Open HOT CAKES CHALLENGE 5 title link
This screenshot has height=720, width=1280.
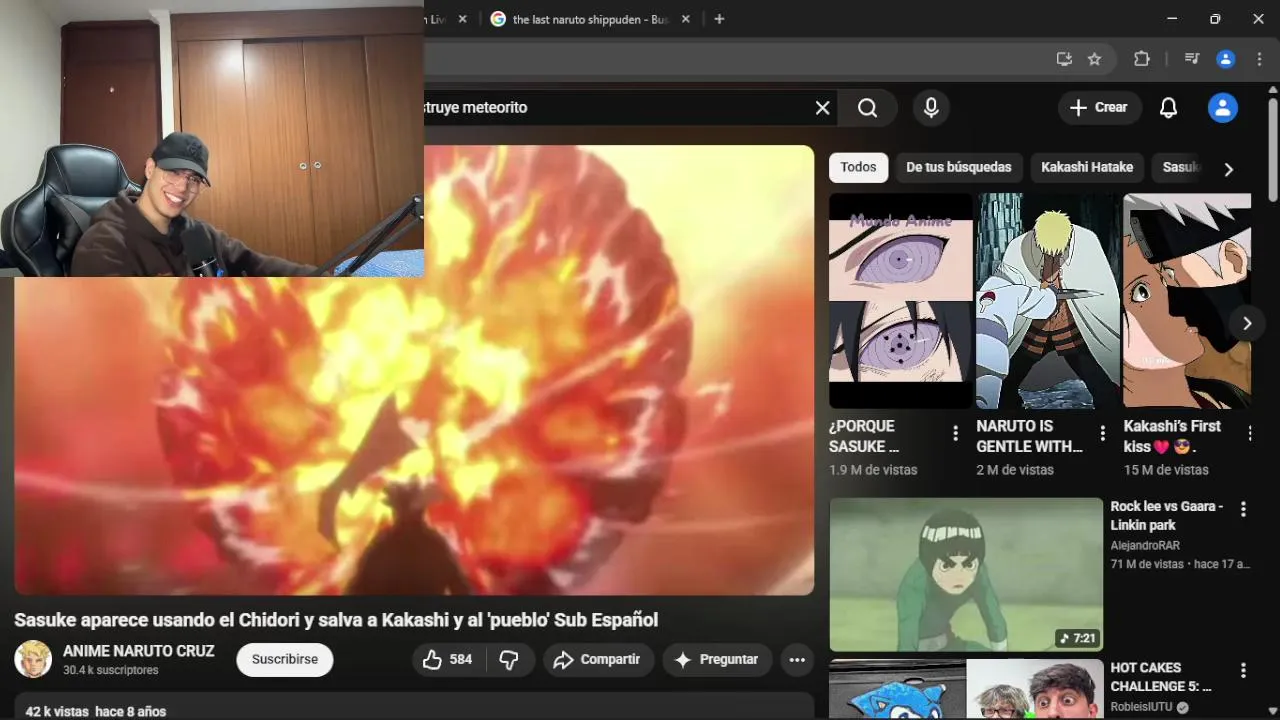pyautogui.click(x=1161, y=677)
